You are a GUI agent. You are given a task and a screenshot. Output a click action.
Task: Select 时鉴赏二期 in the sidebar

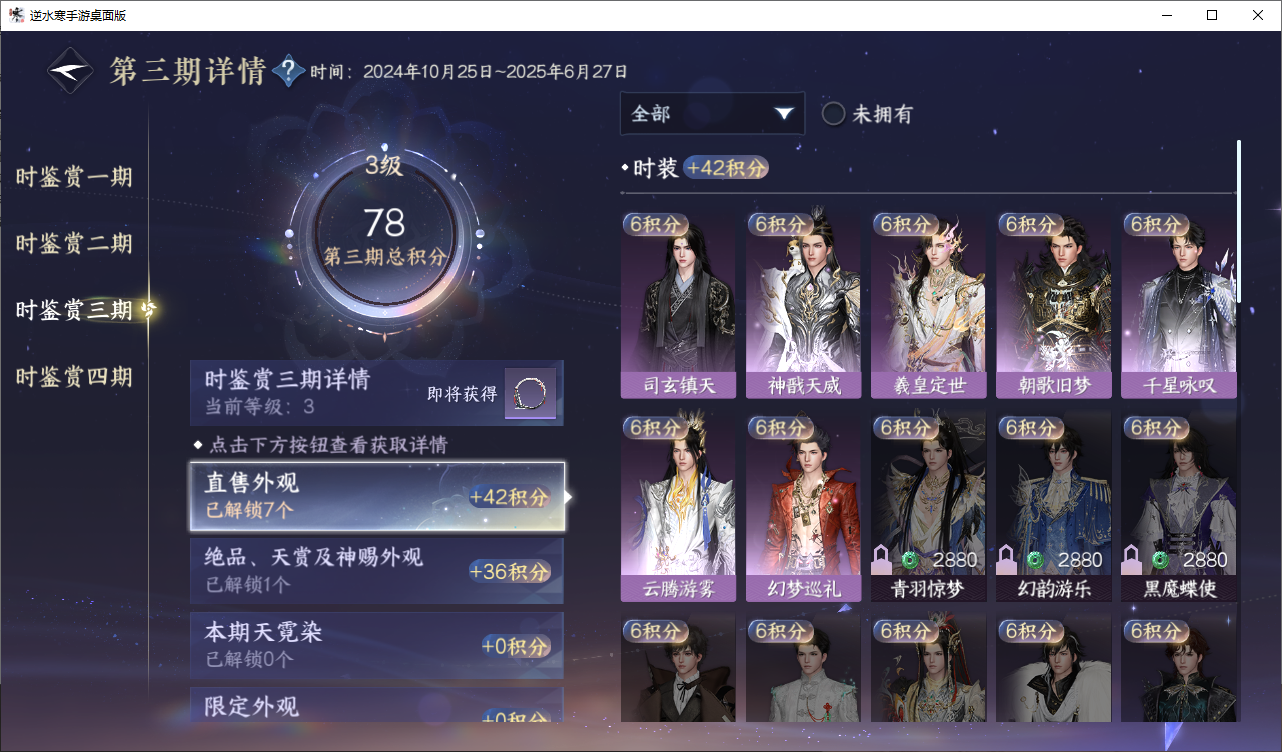pos(74,244)
